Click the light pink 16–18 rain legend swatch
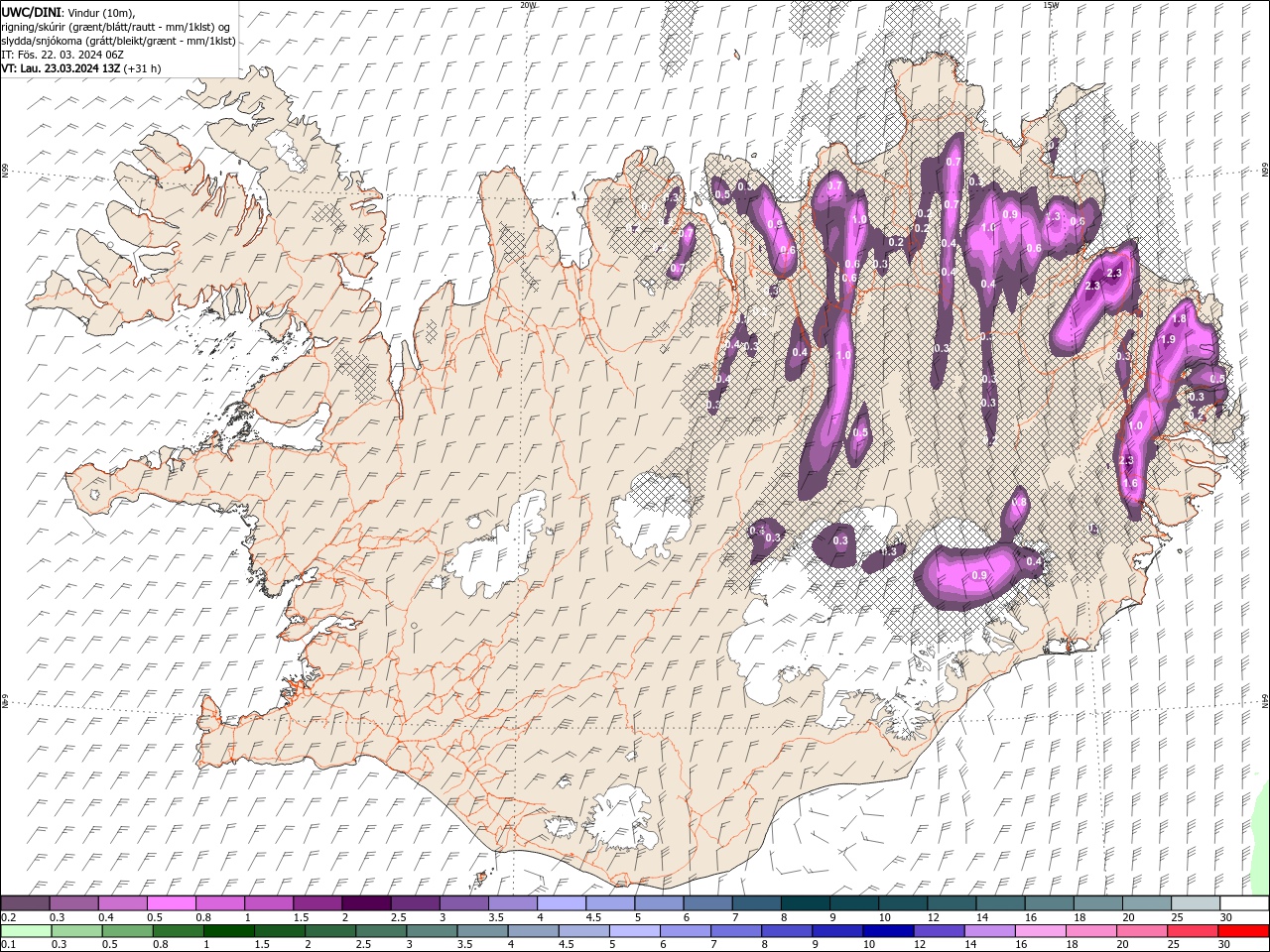The image size is (1270, 952). pyautogui.click(x=1041, y=931)
